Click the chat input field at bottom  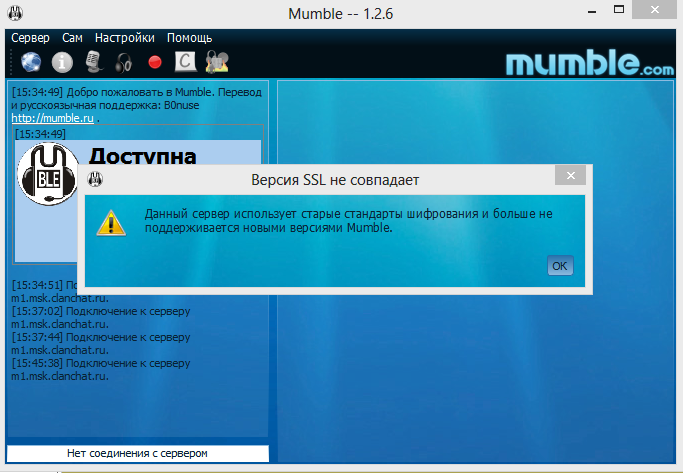point(138,453)
